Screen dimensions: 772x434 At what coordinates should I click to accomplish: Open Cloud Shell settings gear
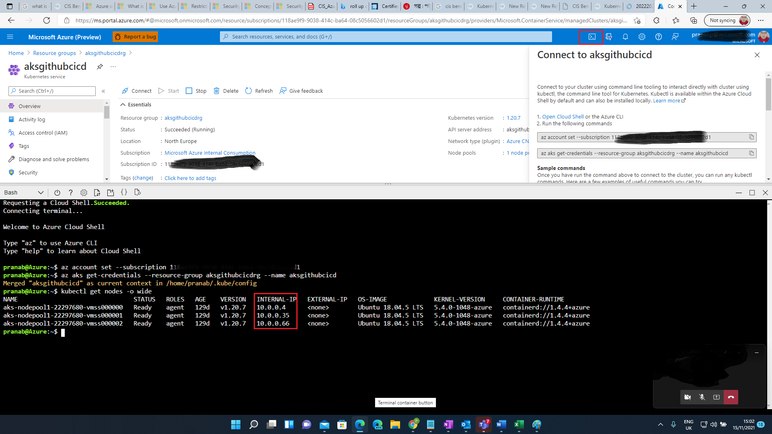click(x=84, y=193)
